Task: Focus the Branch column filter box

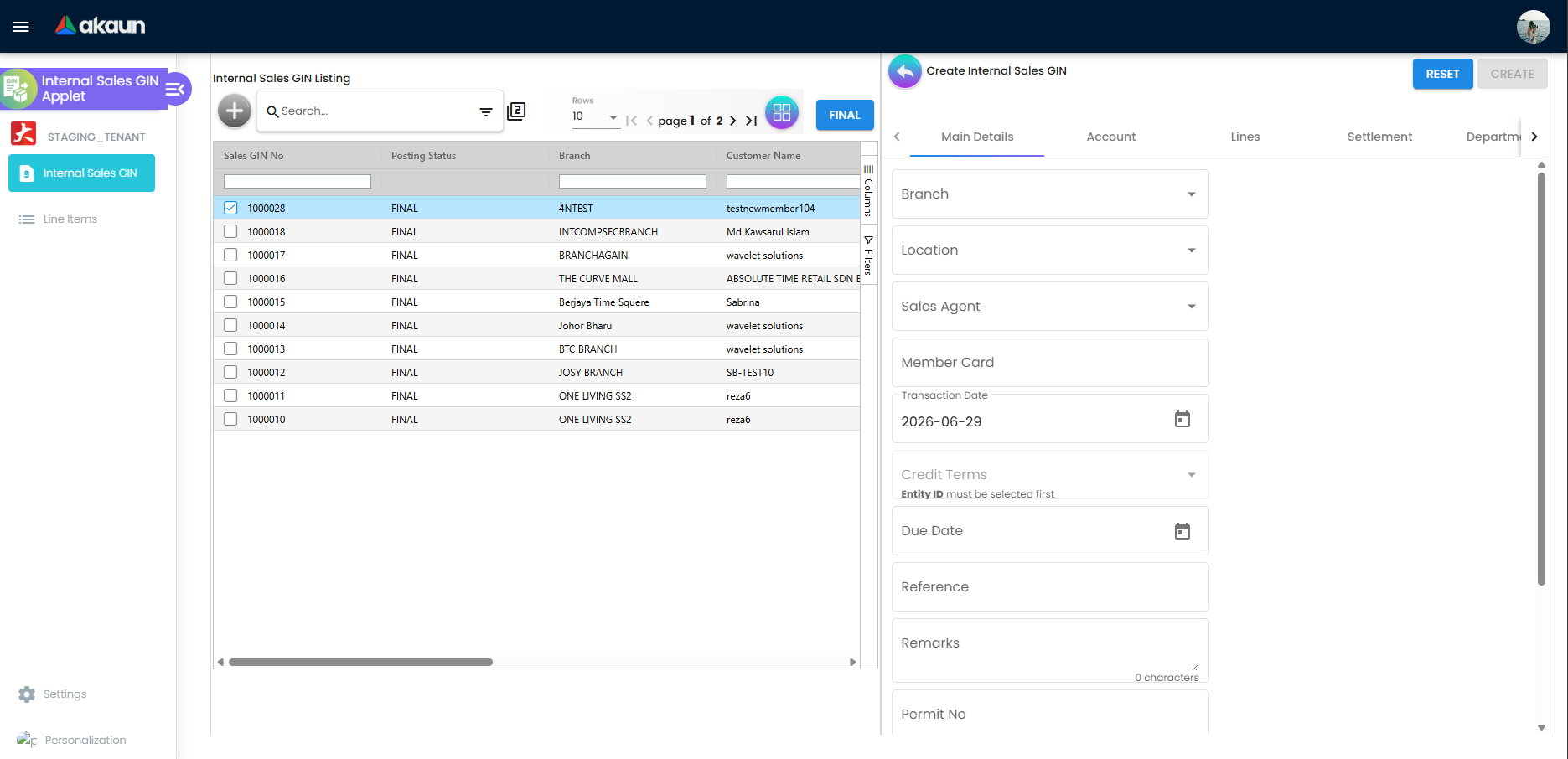Action: pyautogui.click(x=633, y=182)
